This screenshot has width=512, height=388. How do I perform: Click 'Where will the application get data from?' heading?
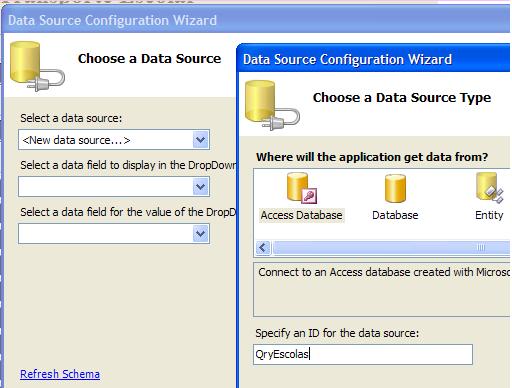point(372,157)
